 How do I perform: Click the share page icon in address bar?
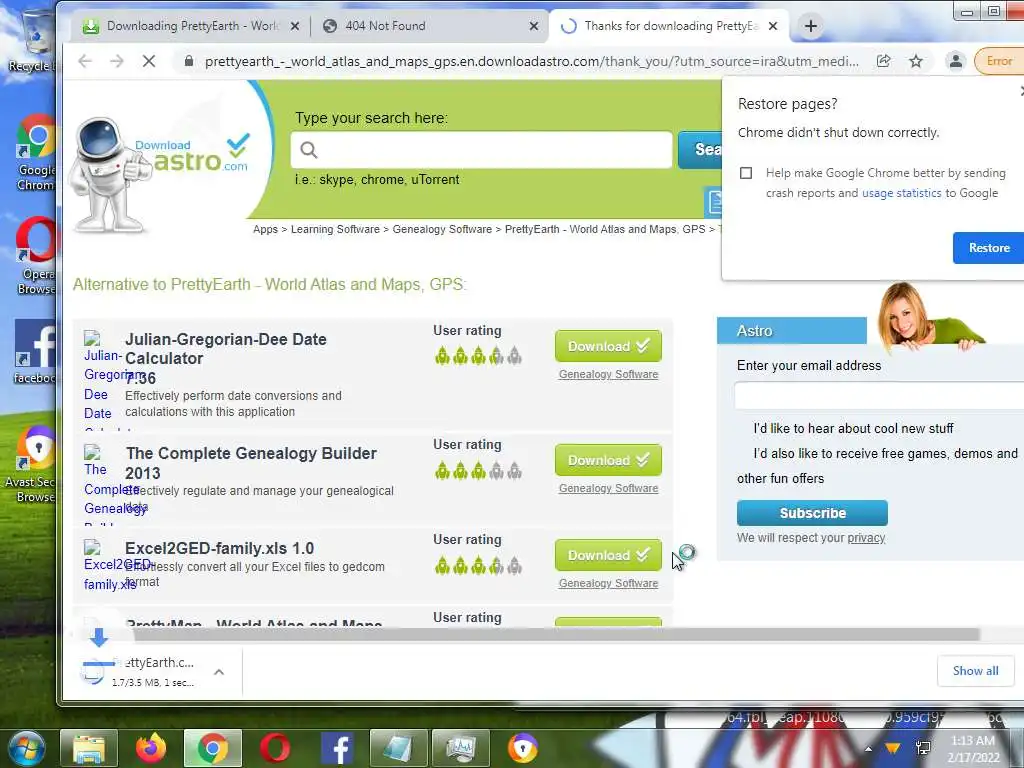884,61
